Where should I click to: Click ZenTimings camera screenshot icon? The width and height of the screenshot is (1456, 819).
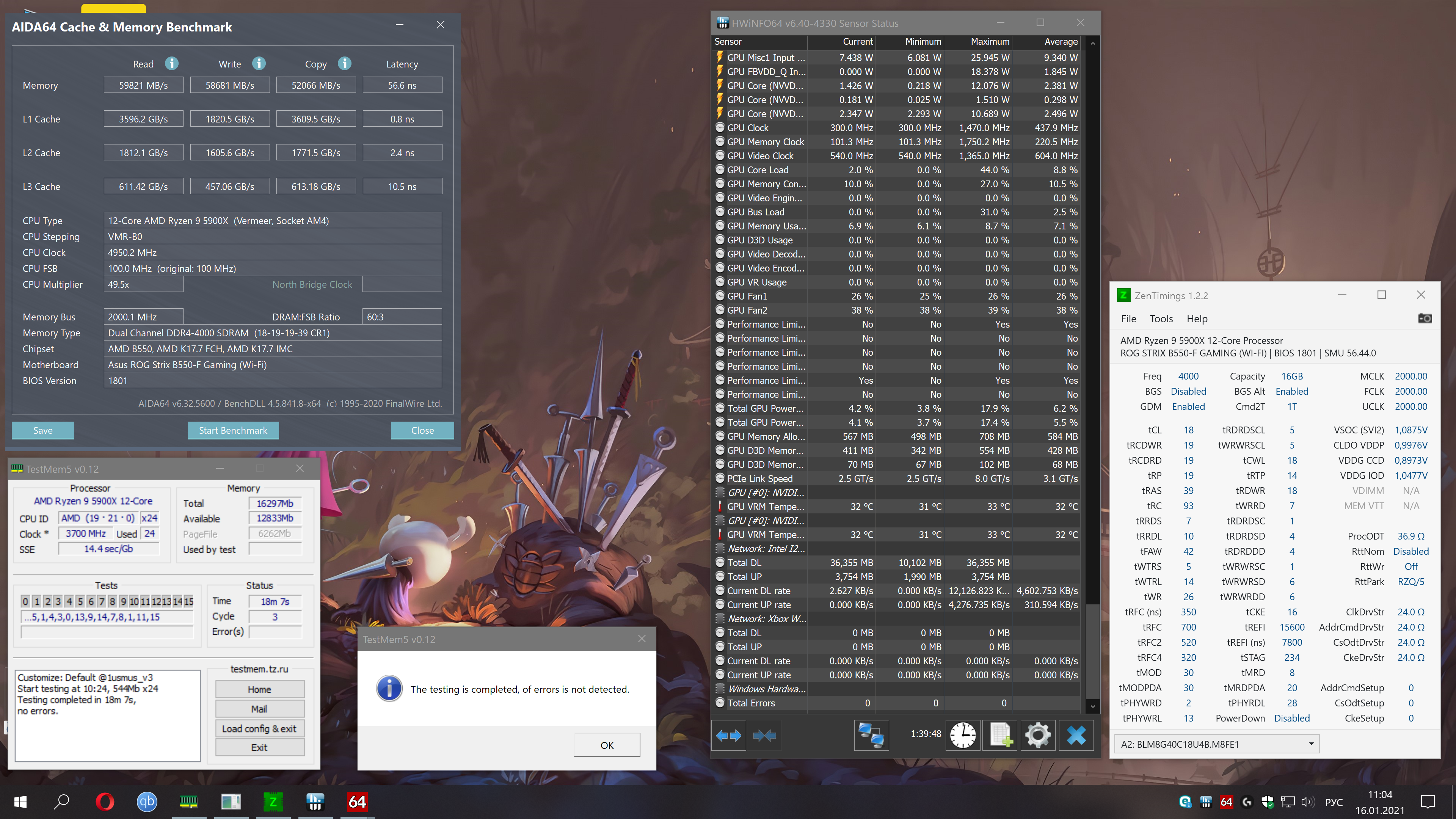point(1425,318)
